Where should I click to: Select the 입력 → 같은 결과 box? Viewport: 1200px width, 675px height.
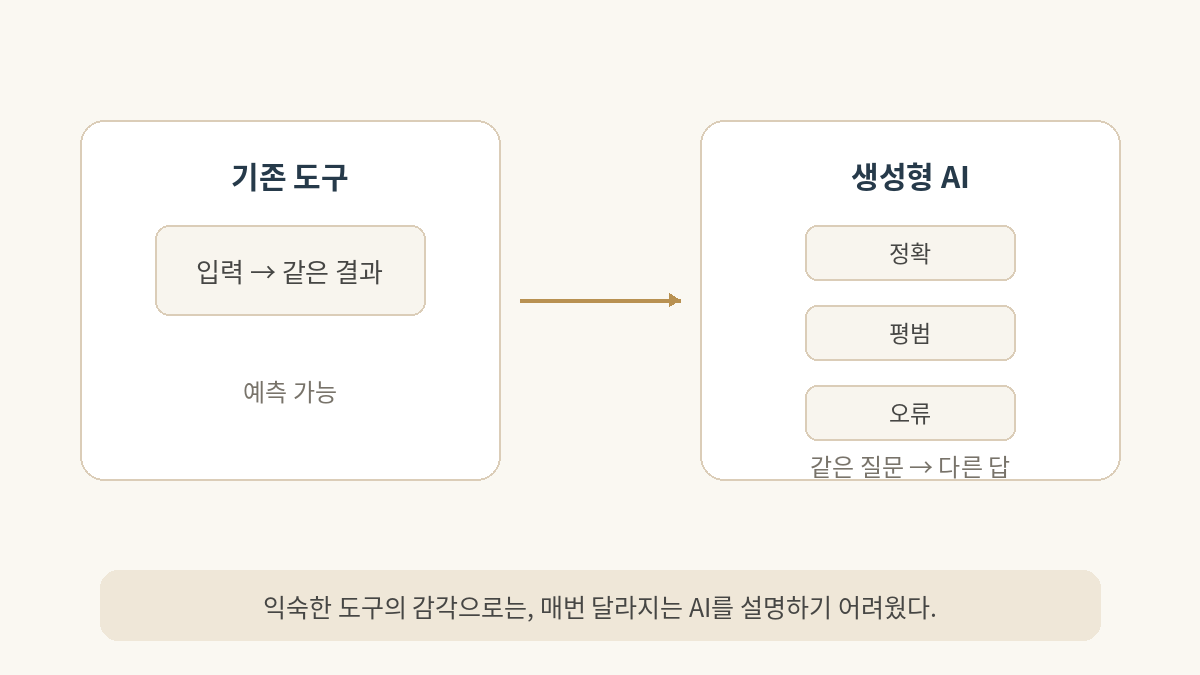coord(290,270)
